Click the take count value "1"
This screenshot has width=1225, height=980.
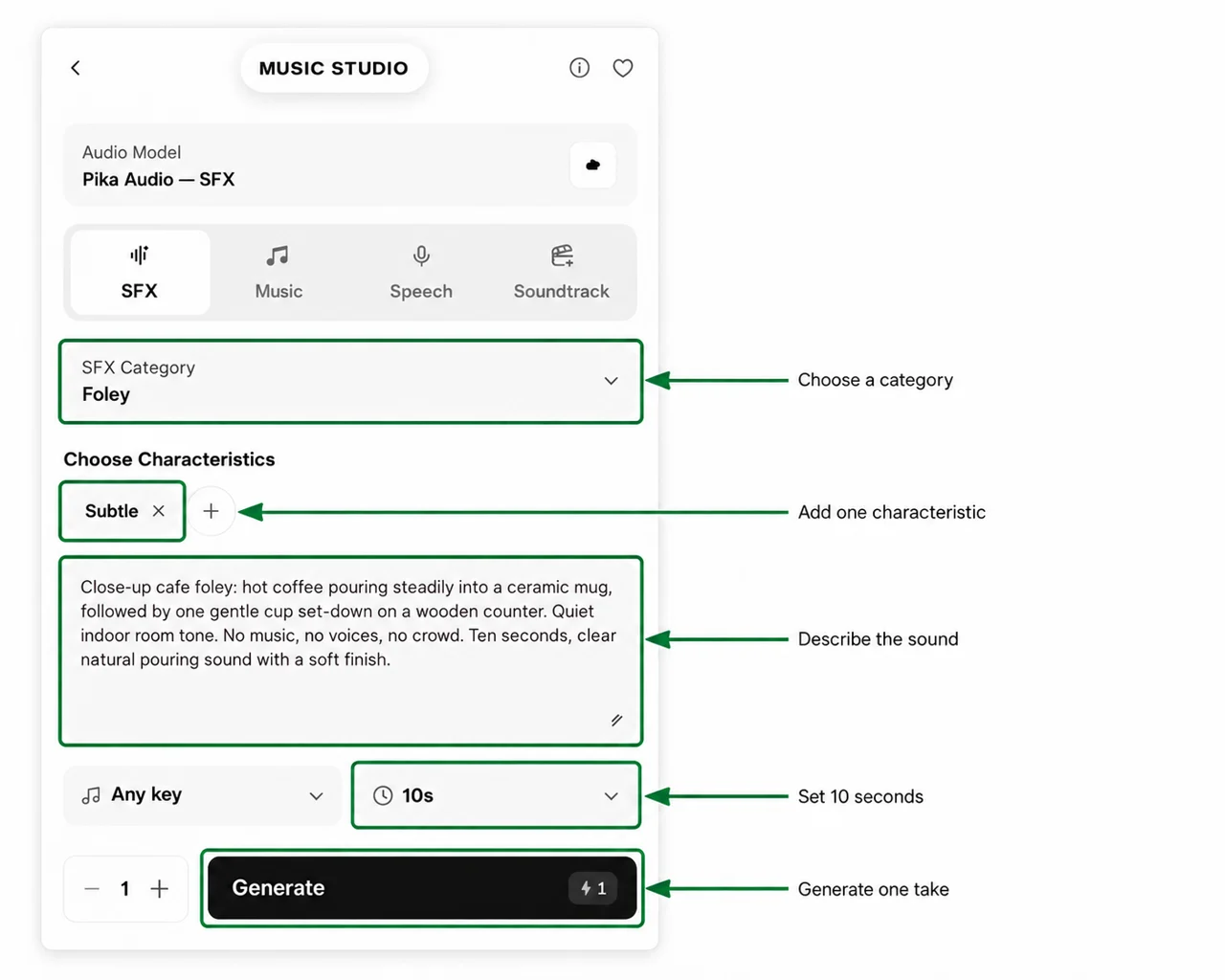click(x=125, y=889)
